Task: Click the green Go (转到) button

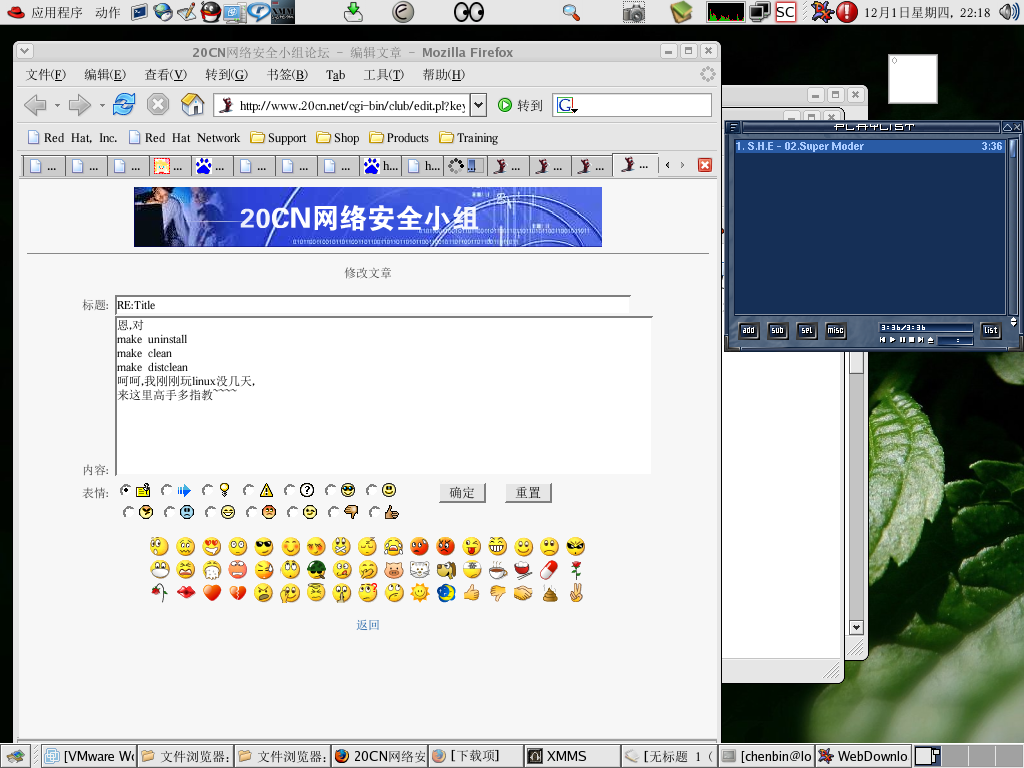Action: click(520, 105)
